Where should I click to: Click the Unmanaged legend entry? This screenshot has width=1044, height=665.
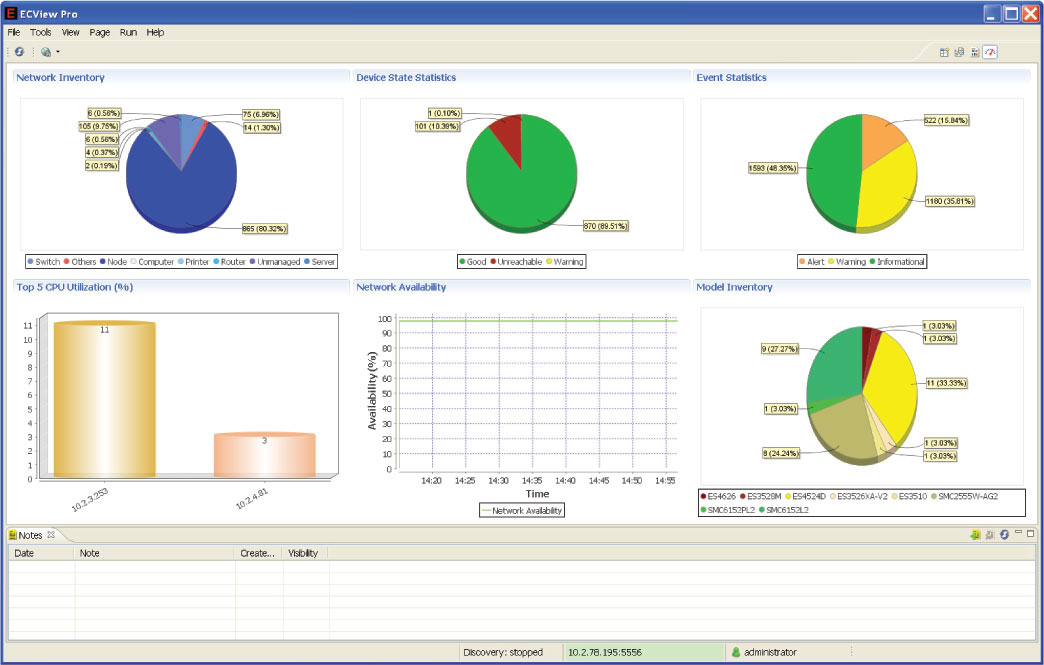[x=274, y=262]
